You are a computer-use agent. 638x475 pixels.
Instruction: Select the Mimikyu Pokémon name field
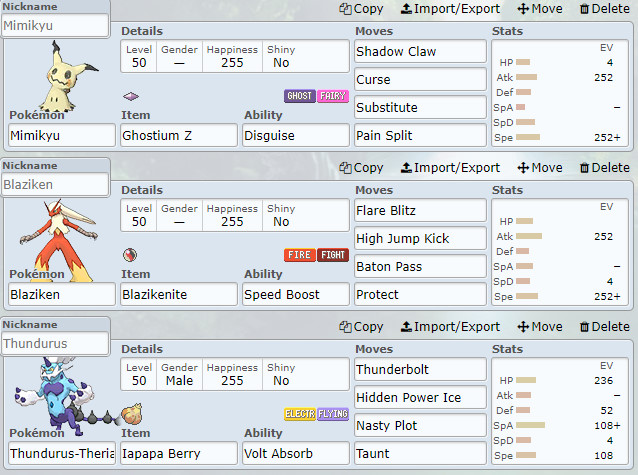62,135
